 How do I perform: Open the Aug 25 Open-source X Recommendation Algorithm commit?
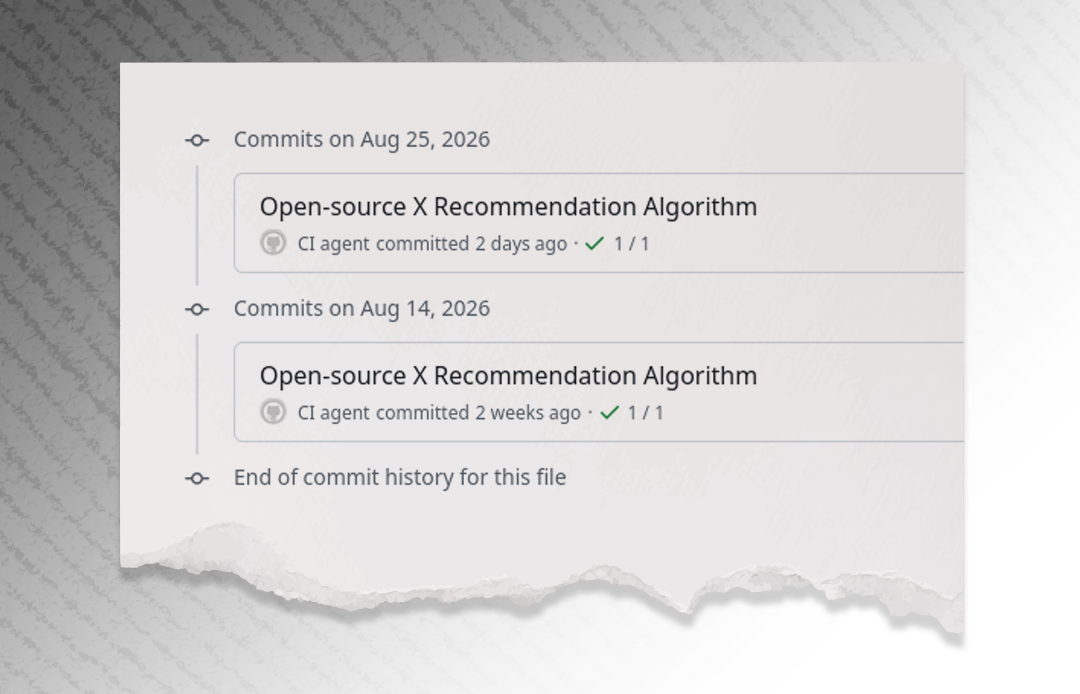point(508,207)
